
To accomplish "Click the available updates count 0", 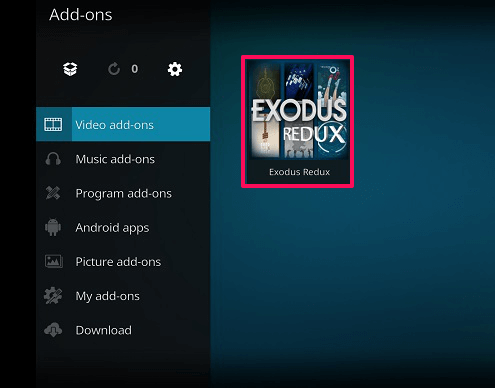I will click(134, 69).
